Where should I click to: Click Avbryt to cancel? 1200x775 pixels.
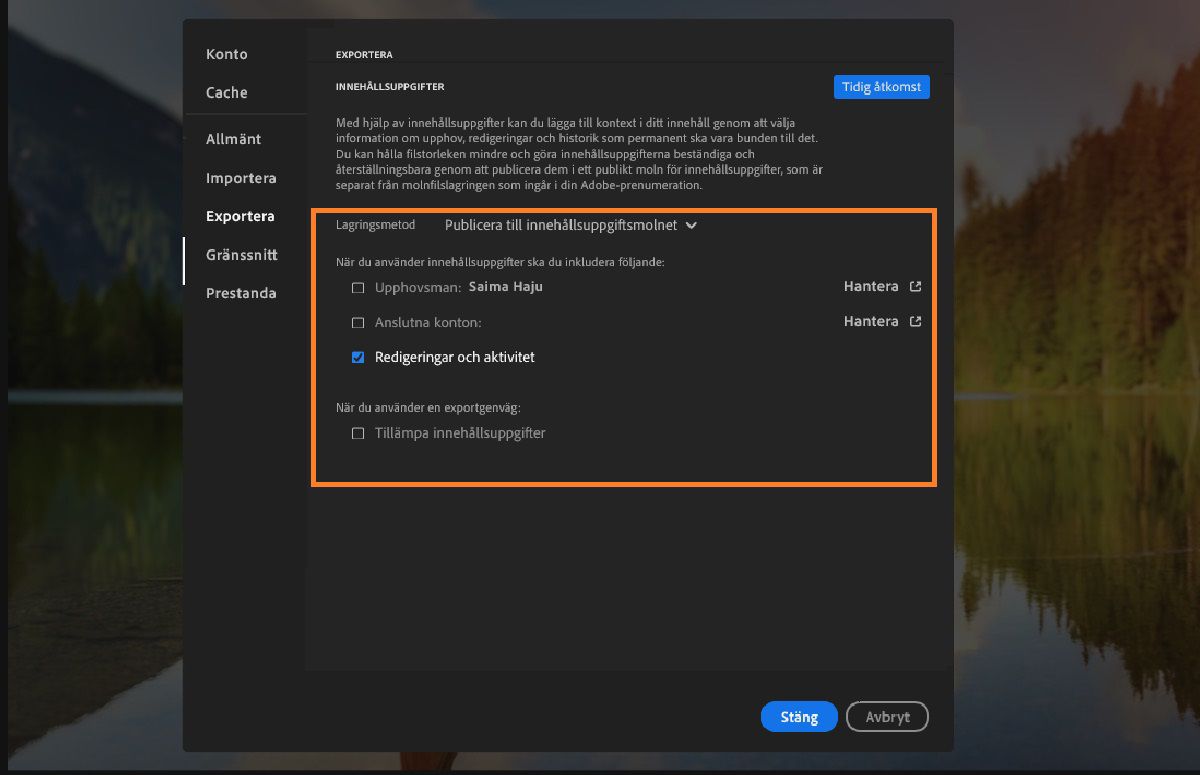coord(887,716)
